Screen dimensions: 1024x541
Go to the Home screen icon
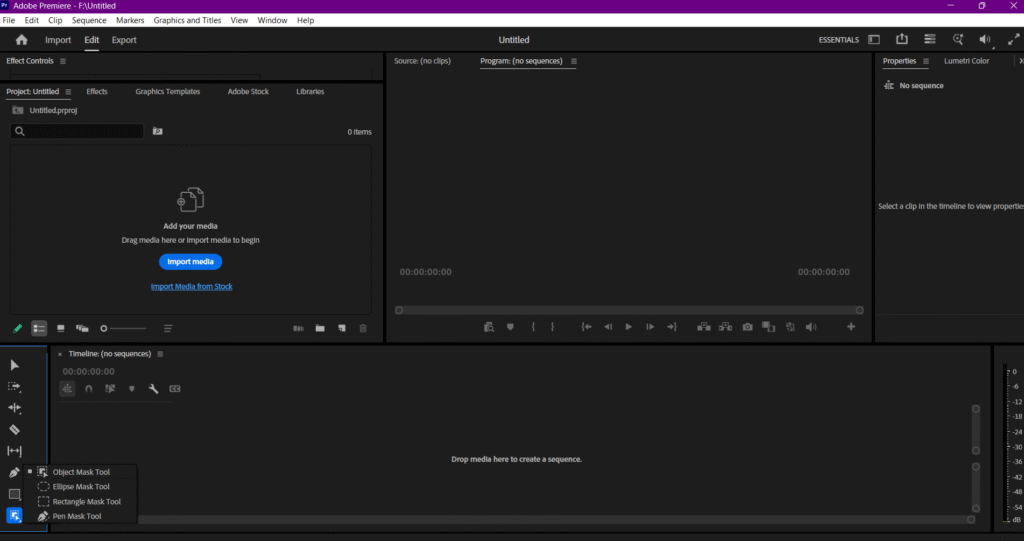pos(22,40)
